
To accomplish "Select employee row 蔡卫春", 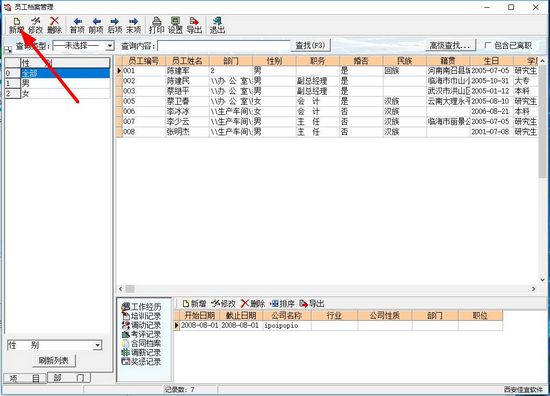I will (327, 101).
